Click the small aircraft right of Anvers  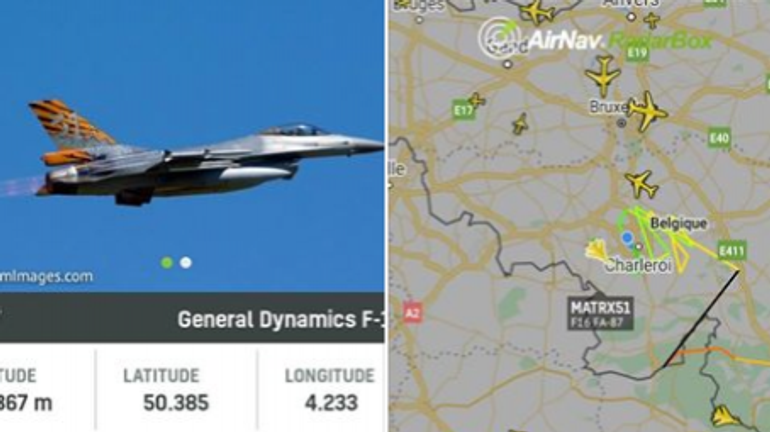click(652, 21)
